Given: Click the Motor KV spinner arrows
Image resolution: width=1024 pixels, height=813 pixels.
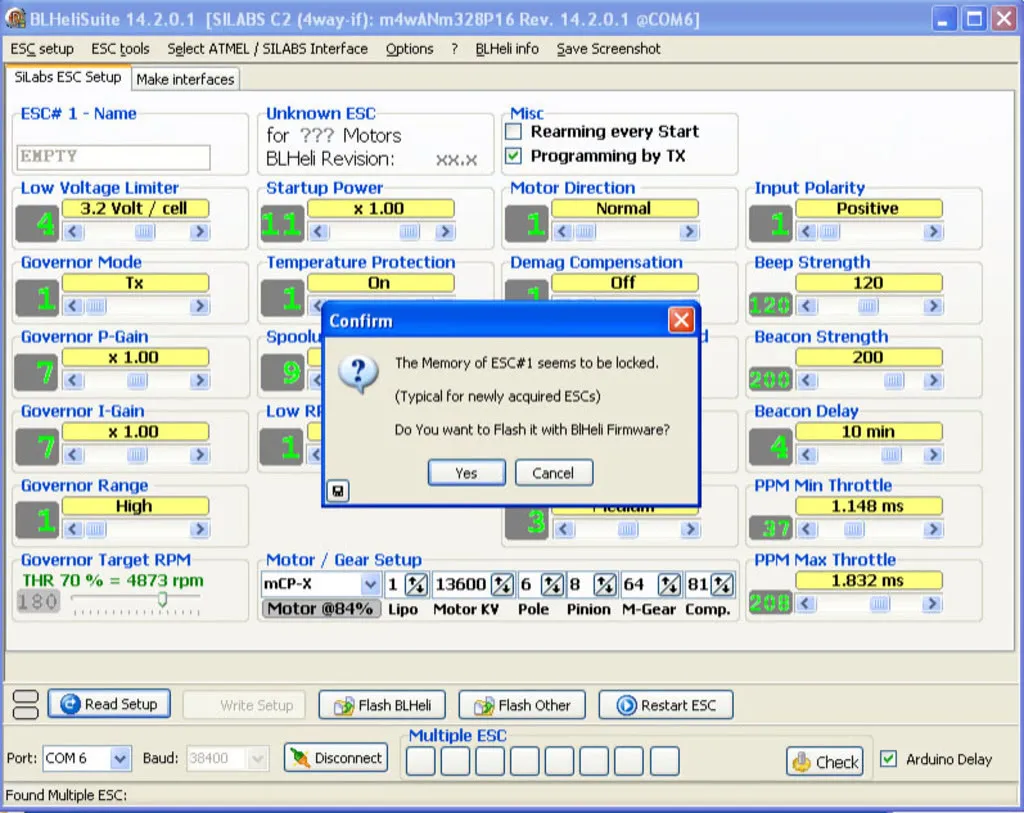Looking at the screenshot, I should [502, 585].
